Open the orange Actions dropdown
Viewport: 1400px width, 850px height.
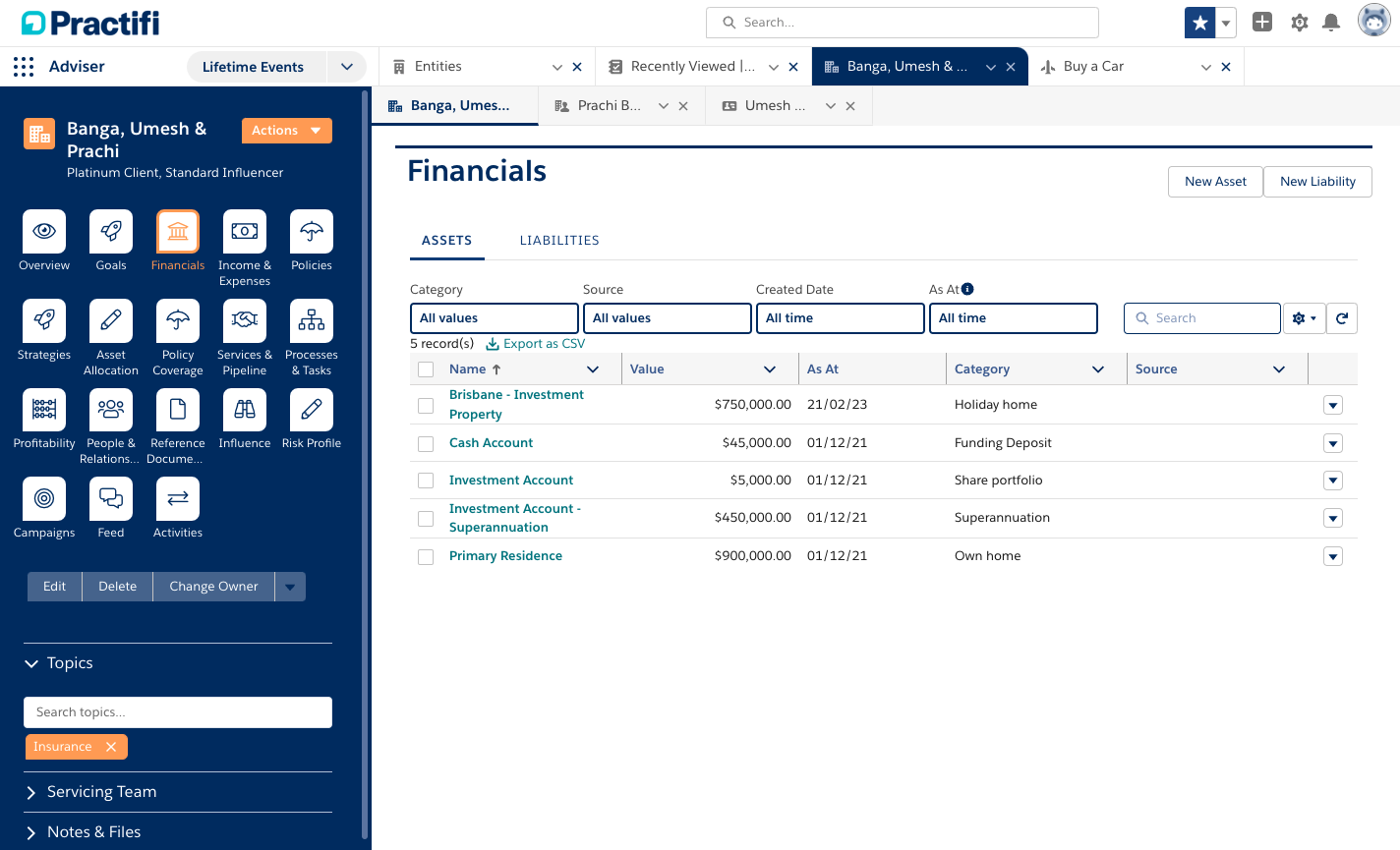coord(286,131)
